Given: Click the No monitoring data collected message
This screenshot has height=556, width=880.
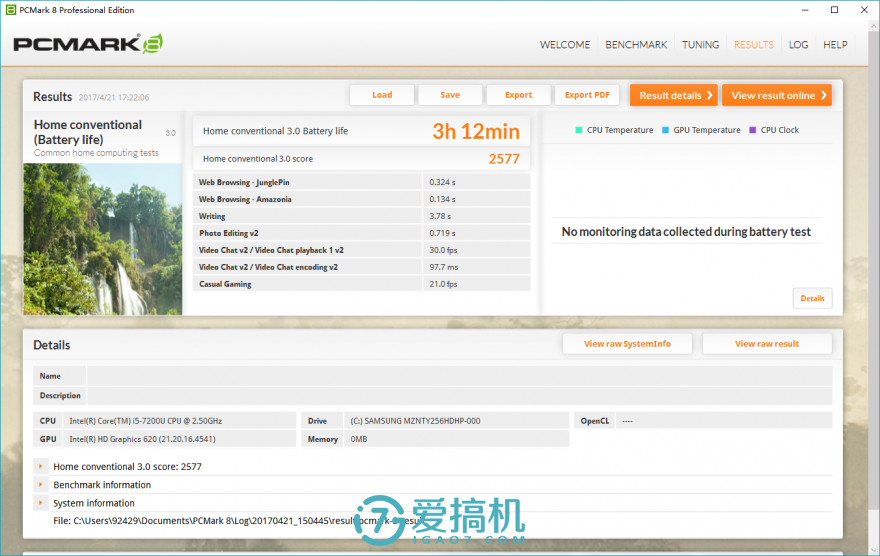Looking at the screenshot, I should (x=686, y=232).
